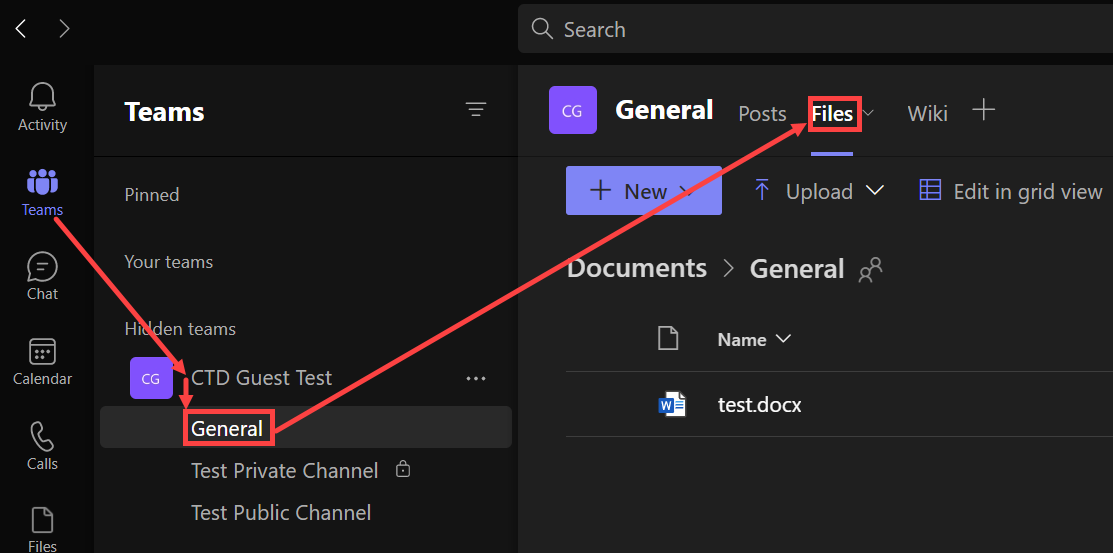
Task: Open the Teams section in sidebar
Action: click(x=43, y=192)
